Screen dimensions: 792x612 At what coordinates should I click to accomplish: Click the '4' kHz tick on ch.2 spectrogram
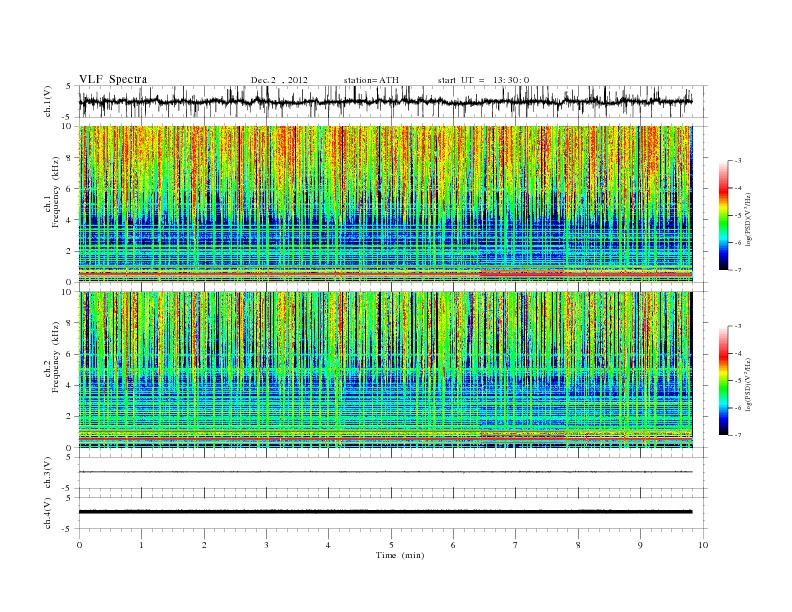click(x=69, y=385)
